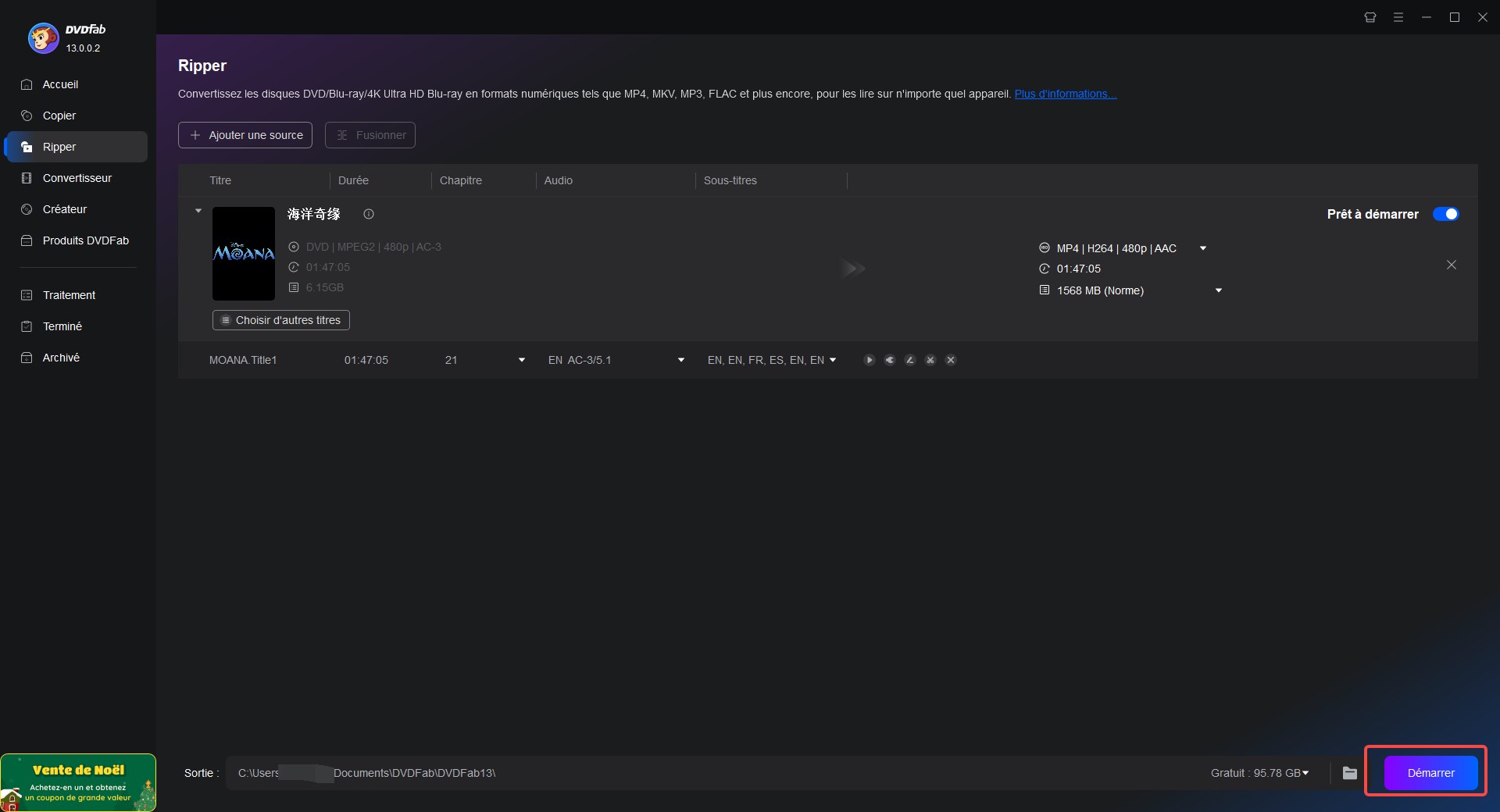Open the Convertisseur module
Viewport: 1500px width, 812px height.
click(76, 178)
